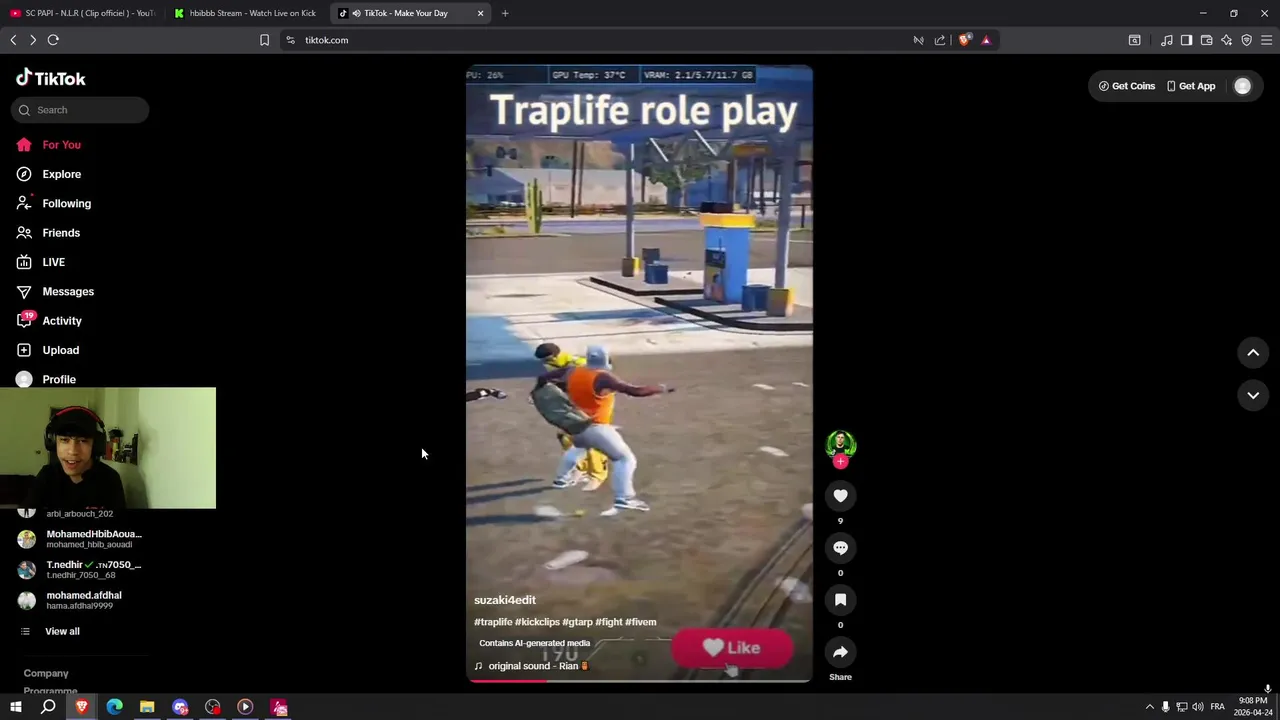The width and height of the screenshot is (1280, 720).
Task: Open the #fivem hashtag
Action: tap(641, 622)
